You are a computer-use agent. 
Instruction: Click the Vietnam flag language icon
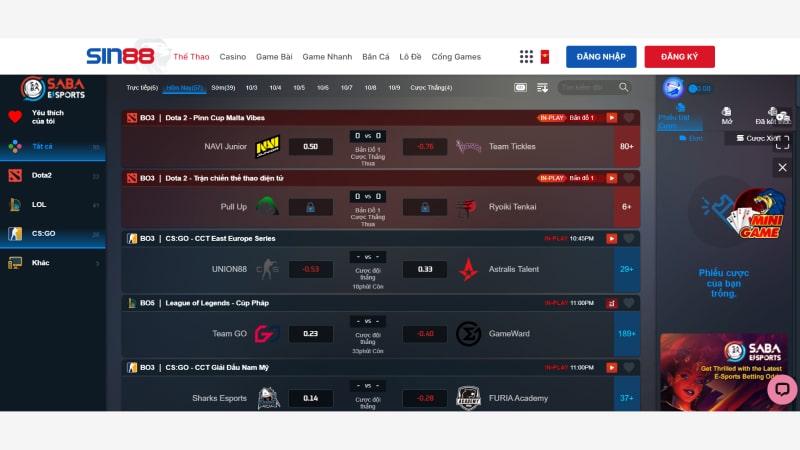545,57
